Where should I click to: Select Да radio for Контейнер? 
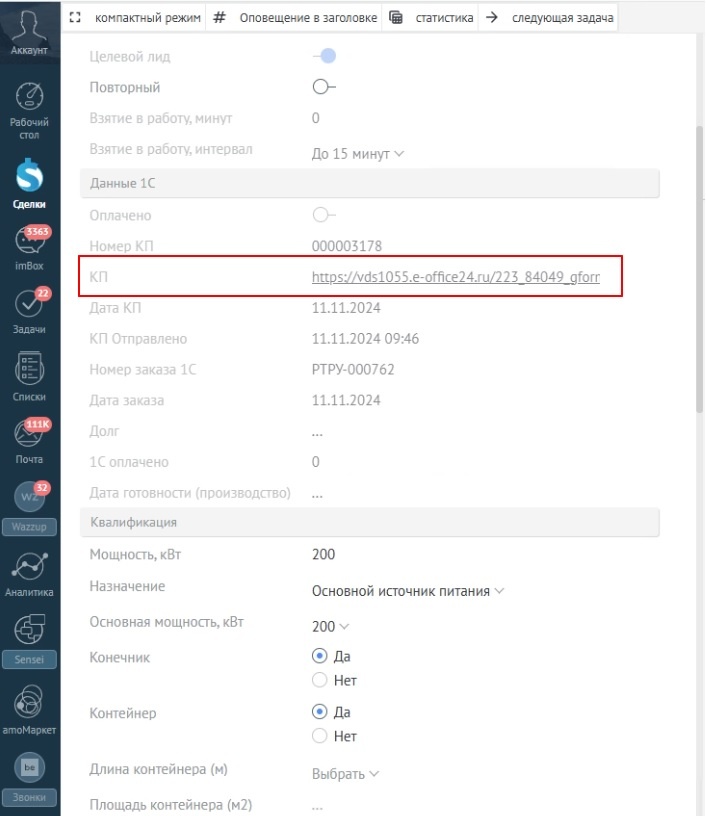(x=320, y=712)
